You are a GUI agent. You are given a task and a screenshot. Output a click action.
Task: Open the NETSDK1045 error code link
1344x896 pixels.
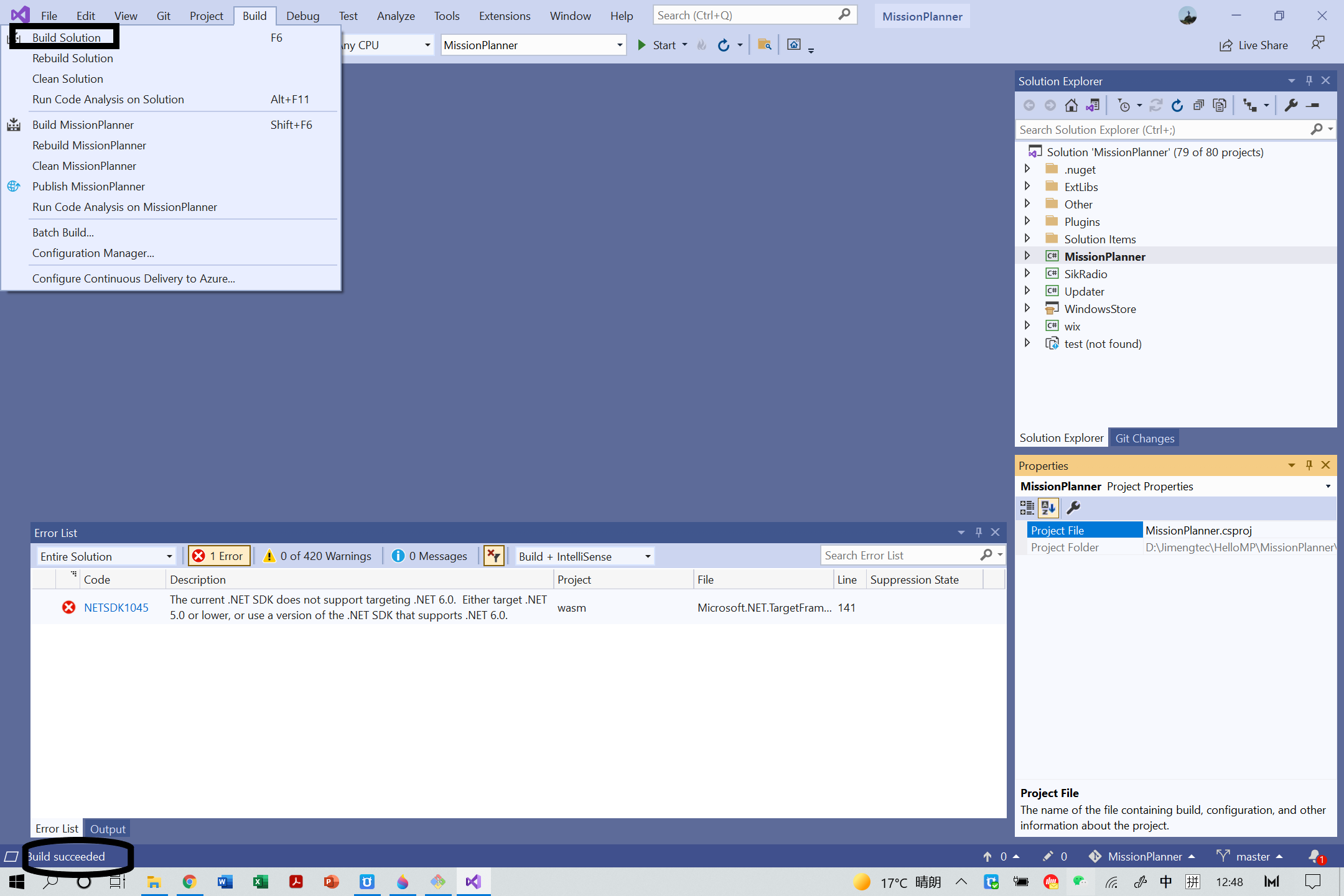(116, 607)
